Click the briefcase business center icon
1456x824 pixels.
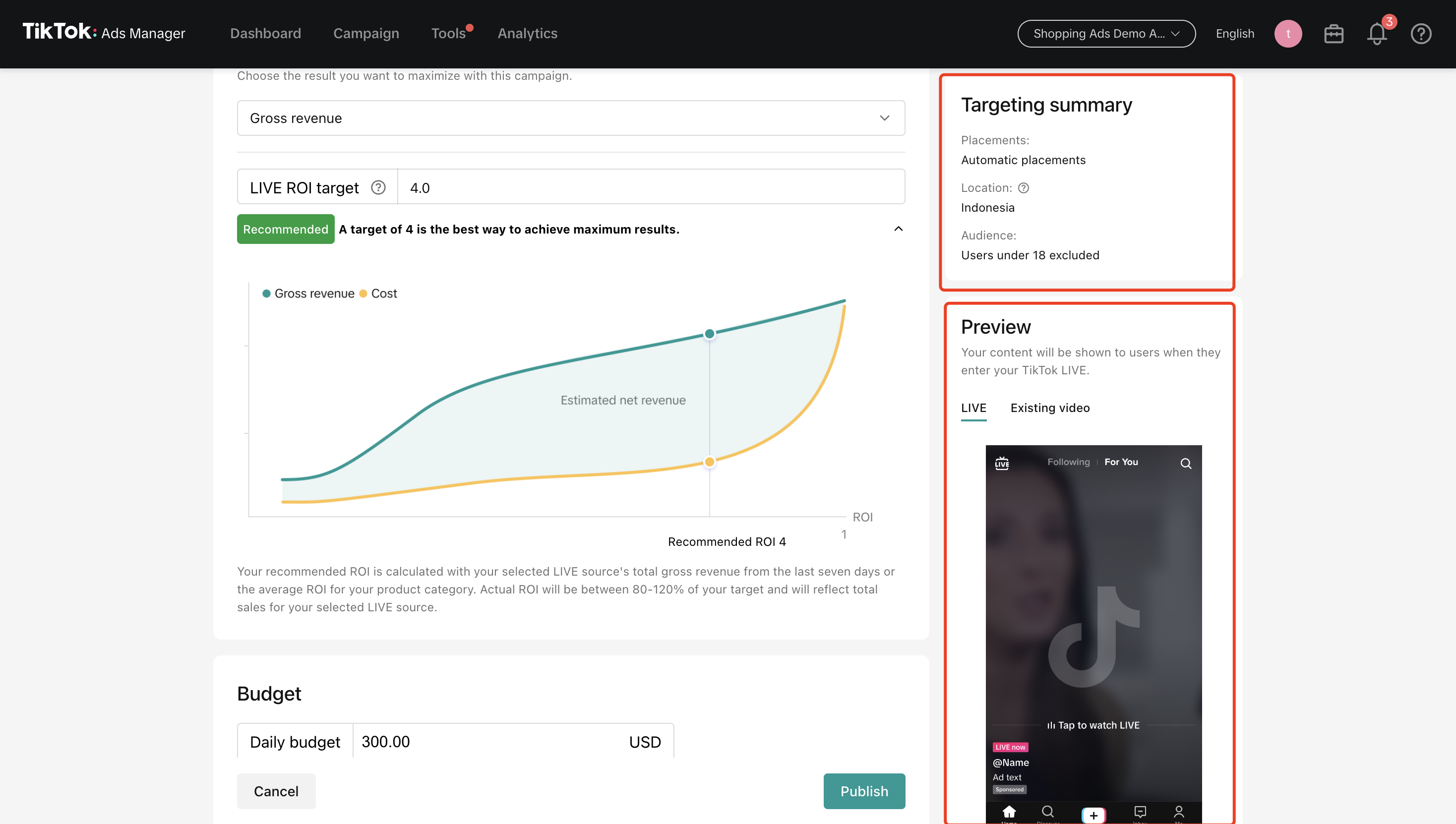tap(1334, 34)
